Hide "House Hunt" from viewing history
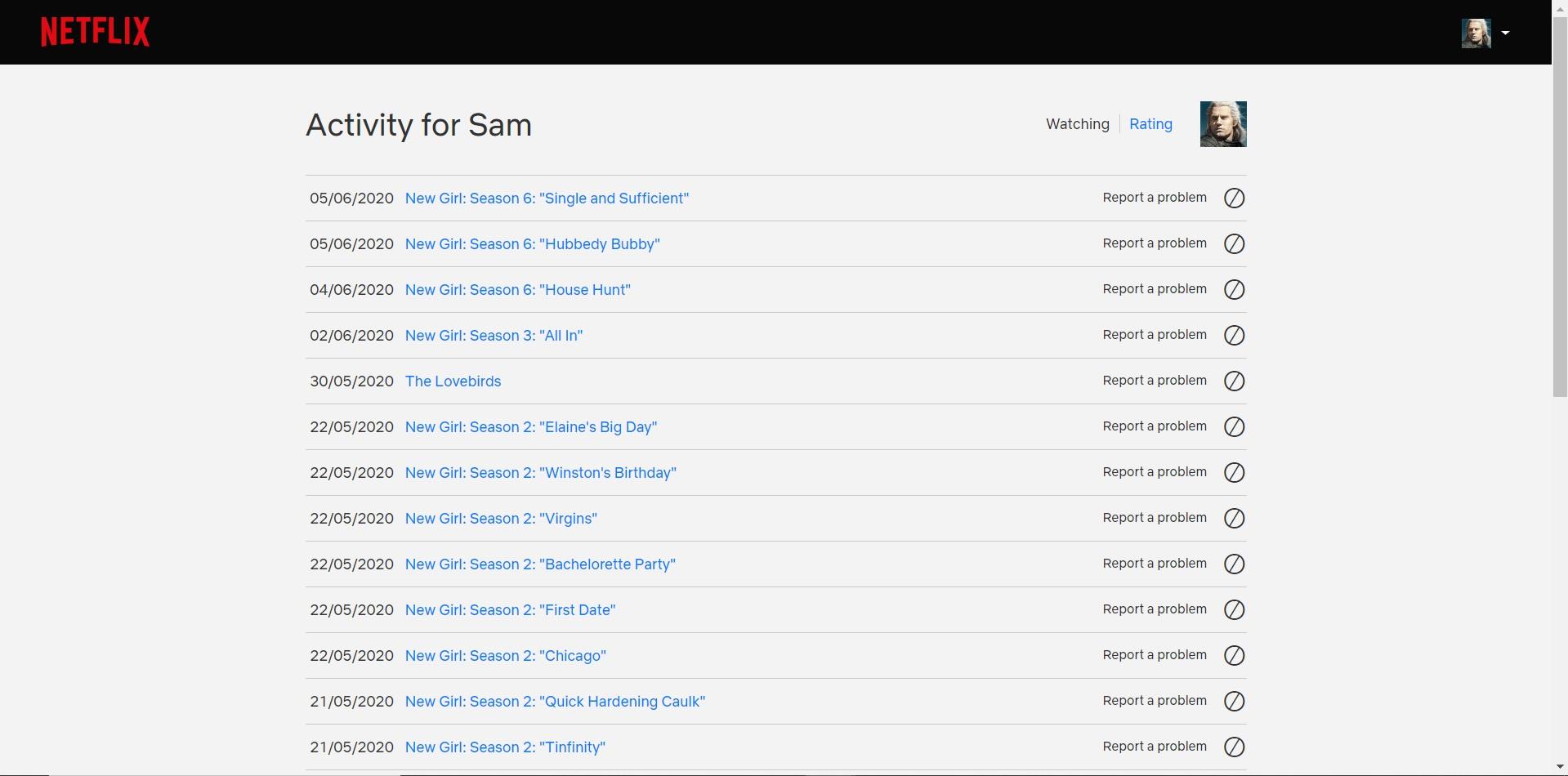The height and width of the screenshot is (776, 1568). (1234, 289)
